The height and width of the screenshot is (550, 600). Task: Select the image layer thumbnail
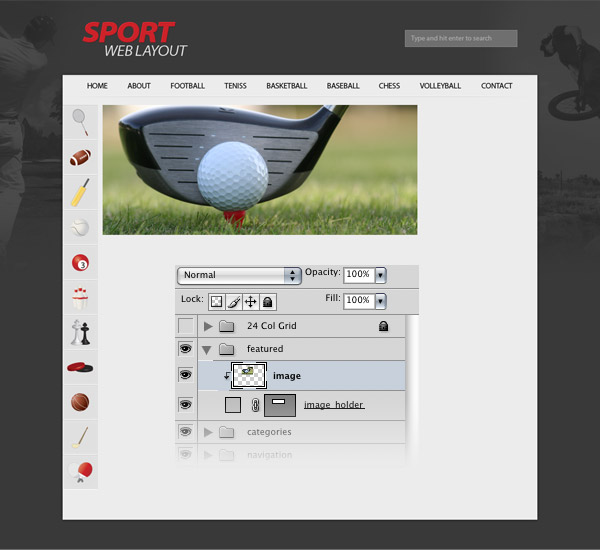coord(249,375)
